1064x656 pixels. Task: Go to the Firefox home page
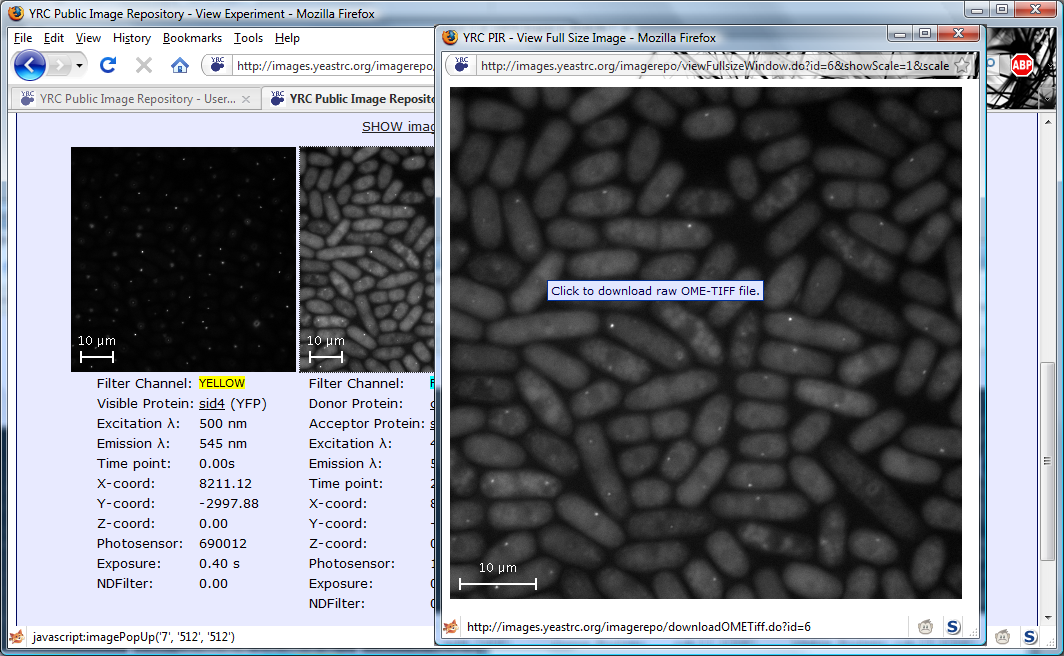pyautogui.click(x=180, y=66)
